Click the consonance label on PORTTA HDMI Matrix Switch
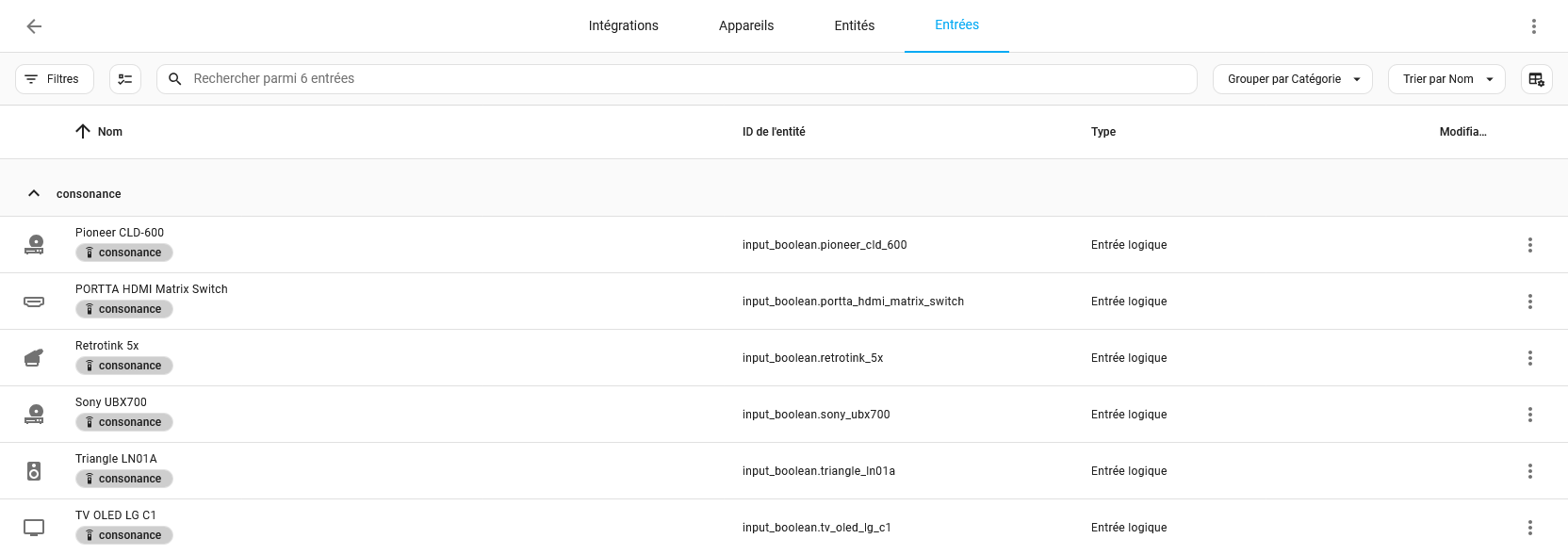The image size is (1568, 555). (x=124, y=309)
